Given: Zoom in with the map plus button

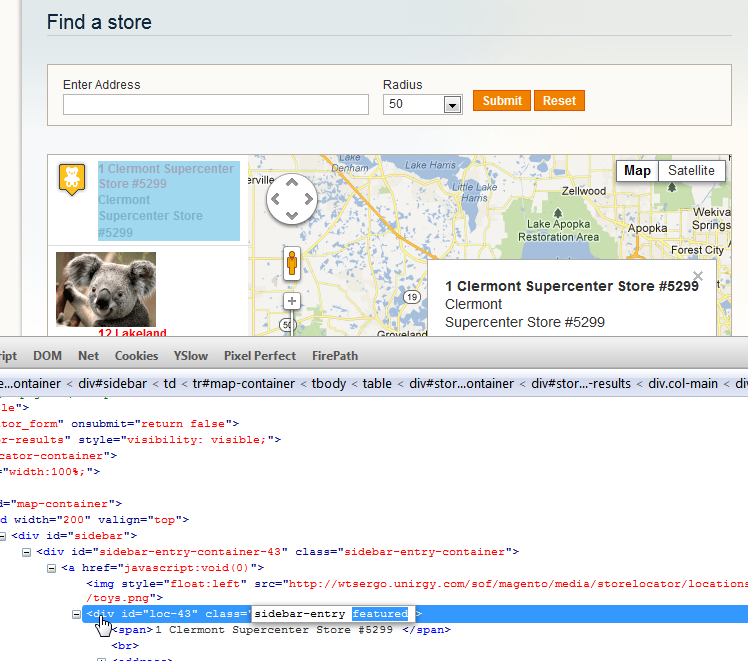Looking at the screenshot, I should [x=292, y=301].
